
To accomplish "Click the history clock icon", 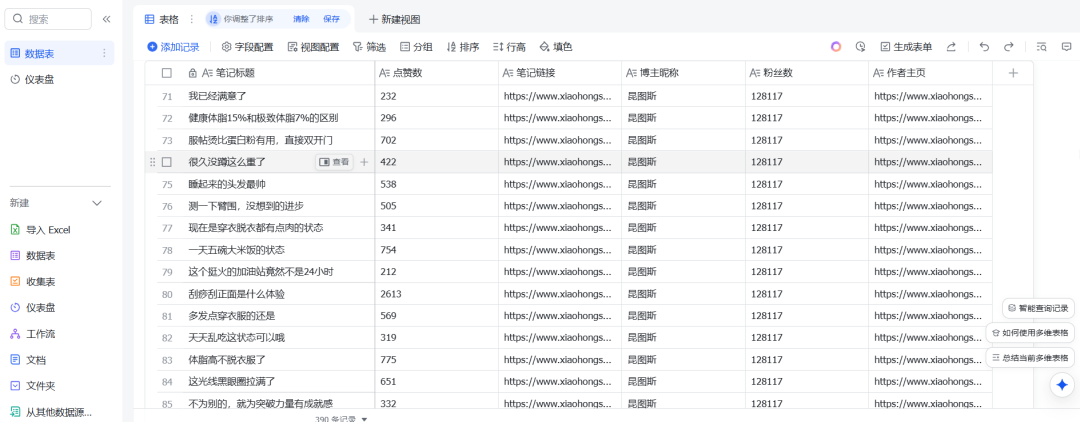I will (x=860, y=47).
